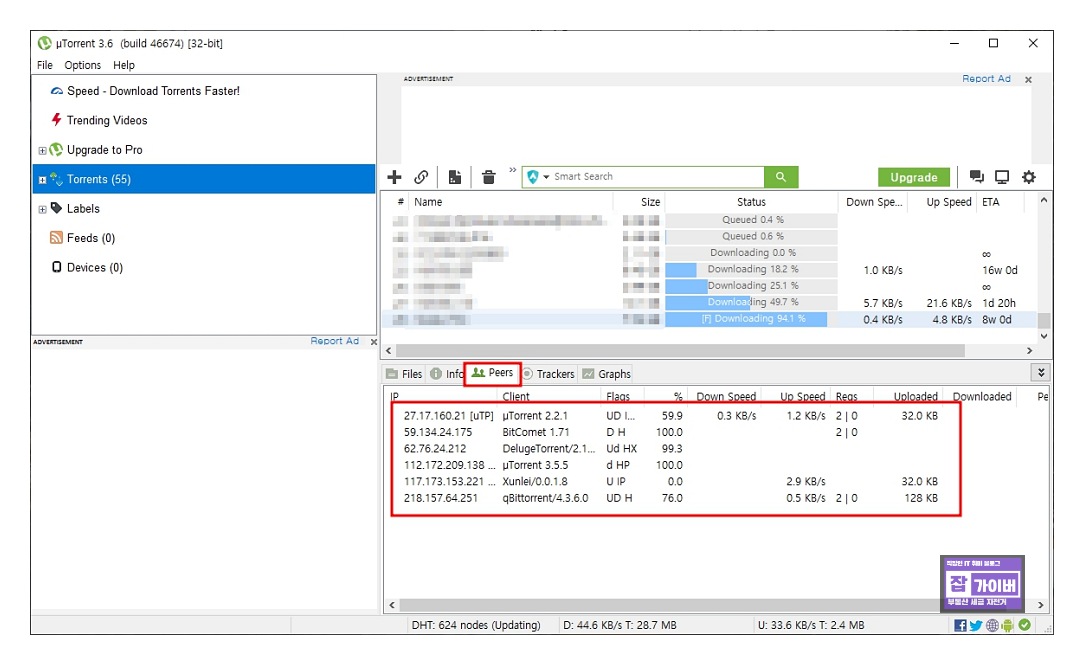1084x665 pixels.
Task: Switch to the Graphs tab
Action: pos(606,374)
